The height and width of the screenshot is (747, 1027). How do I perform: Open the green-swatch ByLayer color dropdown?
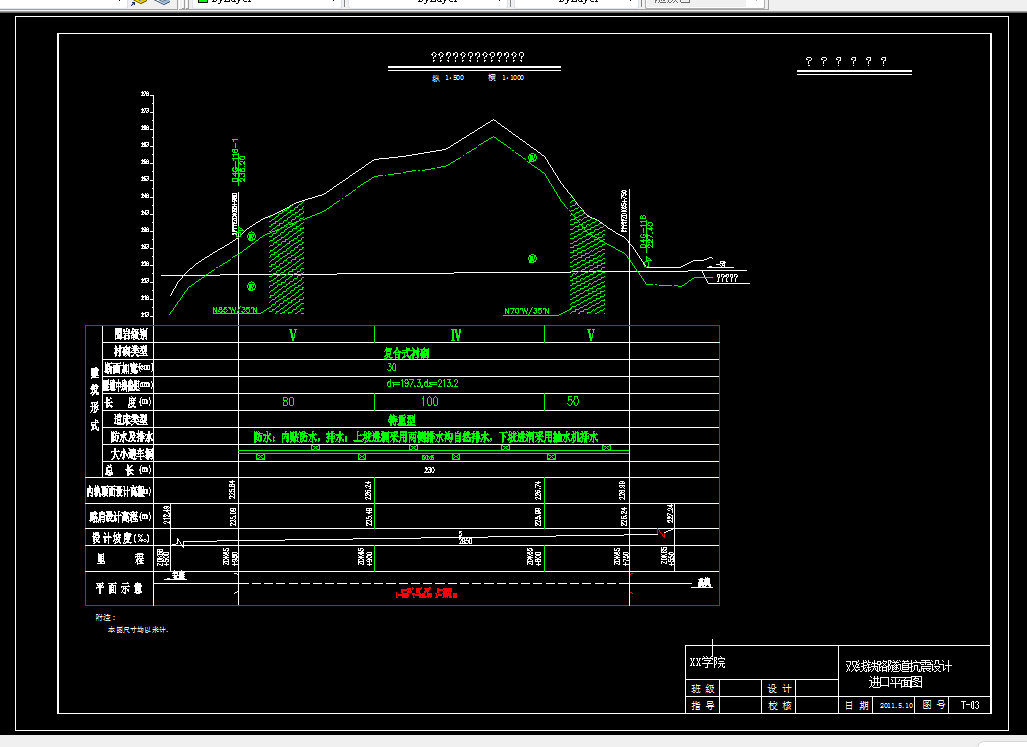267,2
